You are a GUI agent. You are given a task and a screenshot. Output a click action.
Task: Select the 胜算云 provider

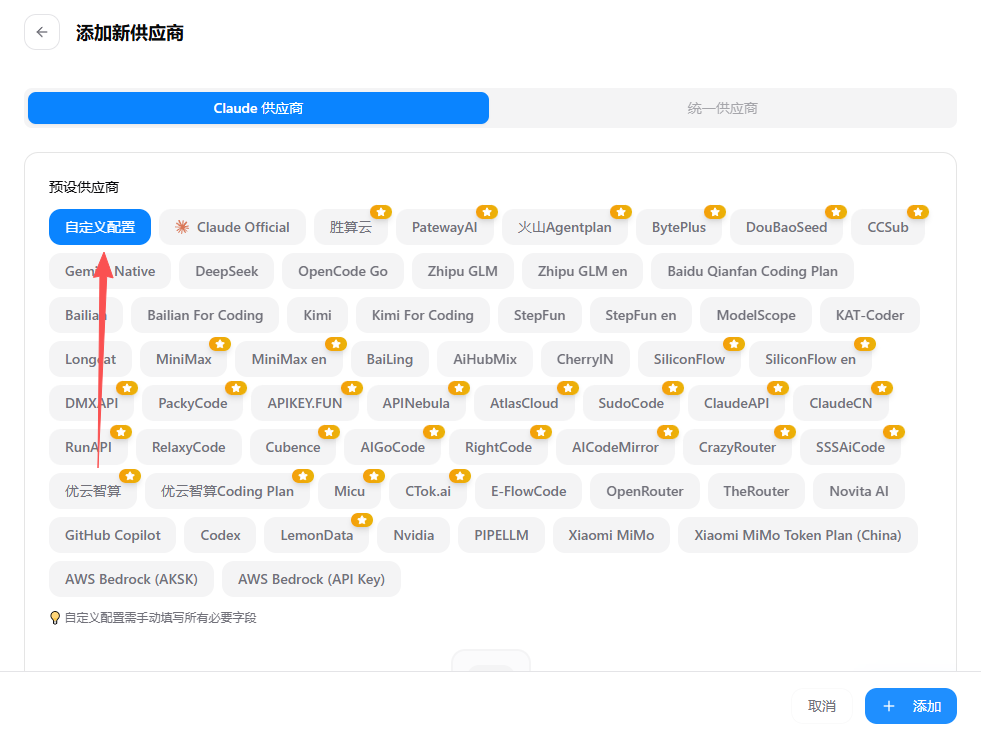(351, 227)
